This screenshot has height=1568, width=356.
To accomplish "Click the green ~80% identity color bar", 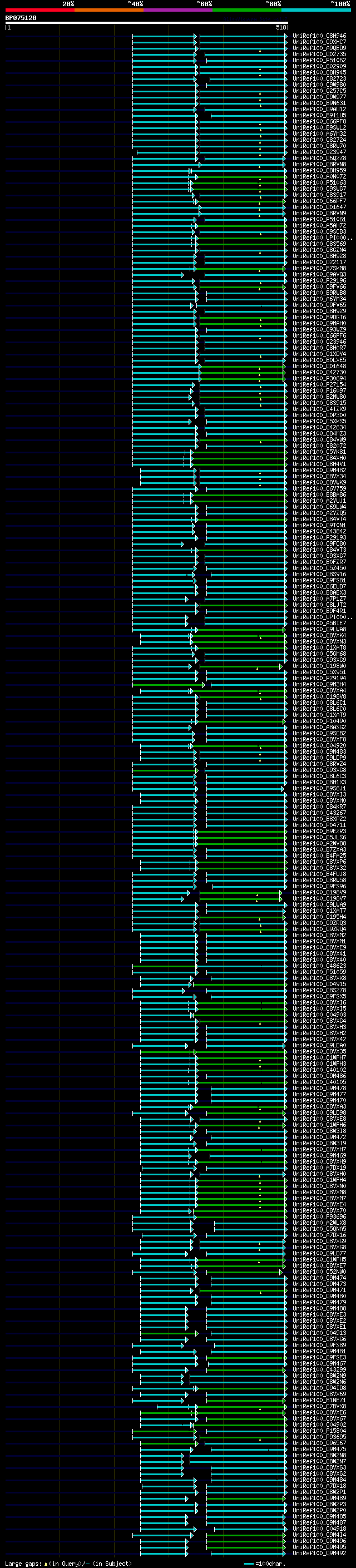I will coord(247,10).
